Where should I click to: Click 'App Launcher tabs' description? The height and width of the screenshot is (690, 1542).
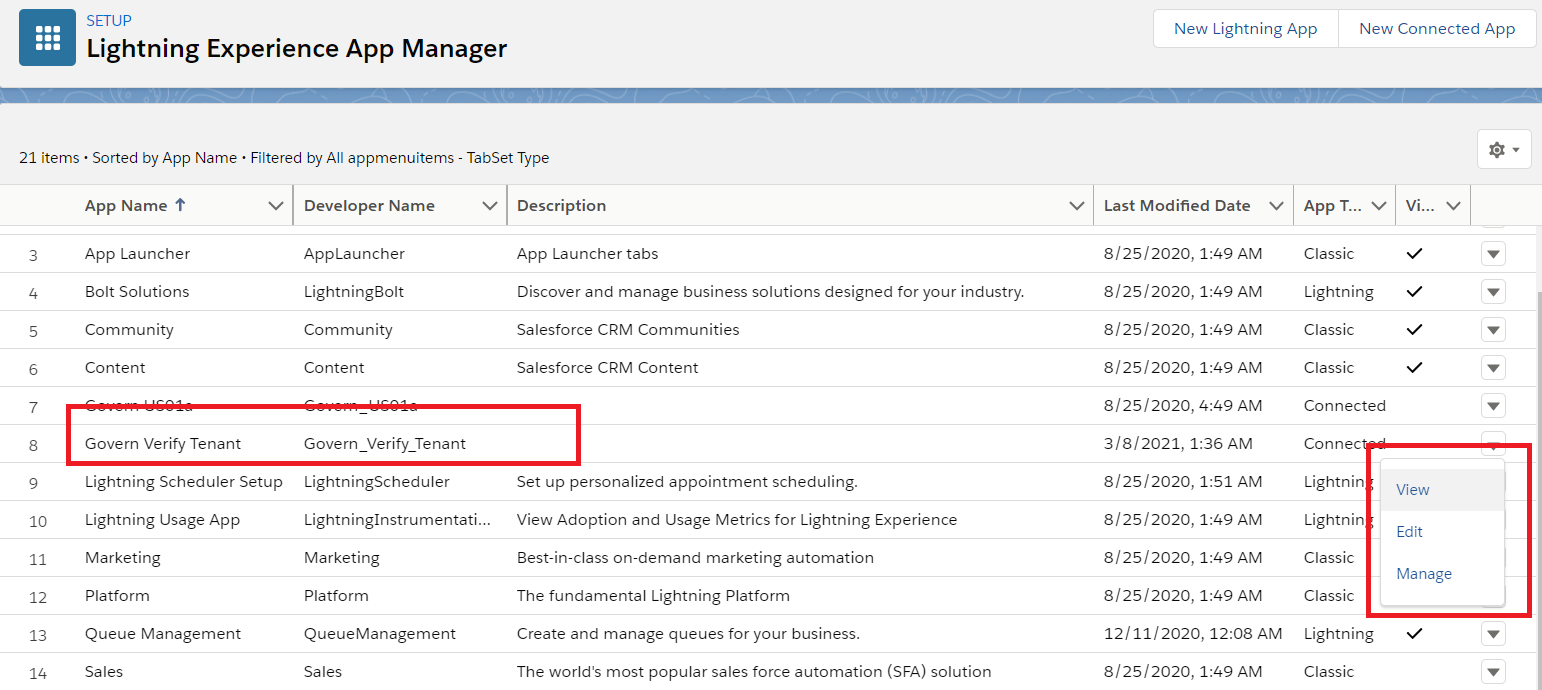pos(588,254)
